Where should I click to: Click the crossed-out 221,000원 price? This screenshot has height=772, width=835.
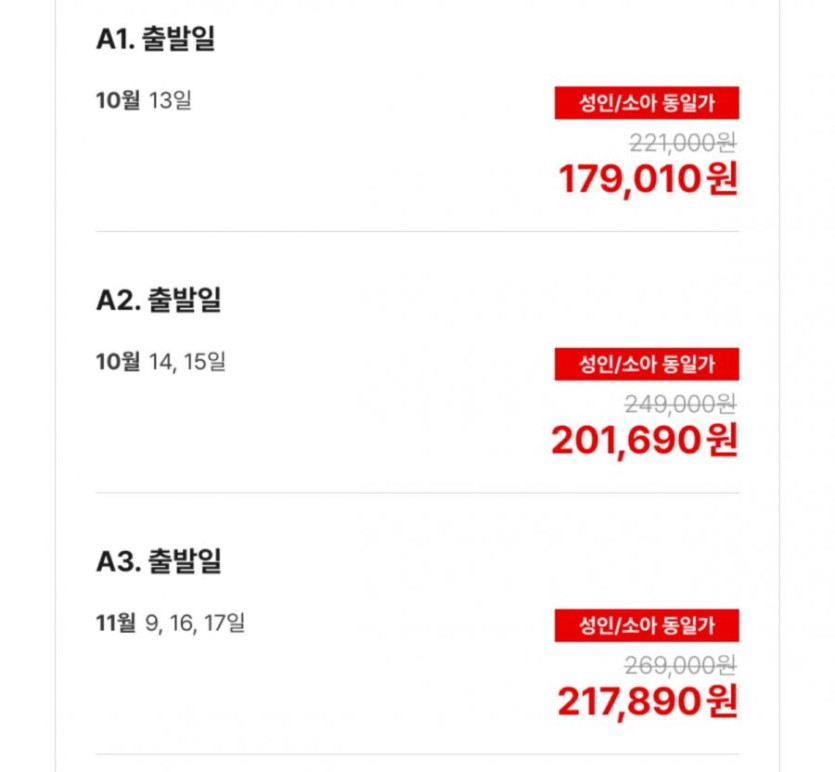click(x=680, y=143)
